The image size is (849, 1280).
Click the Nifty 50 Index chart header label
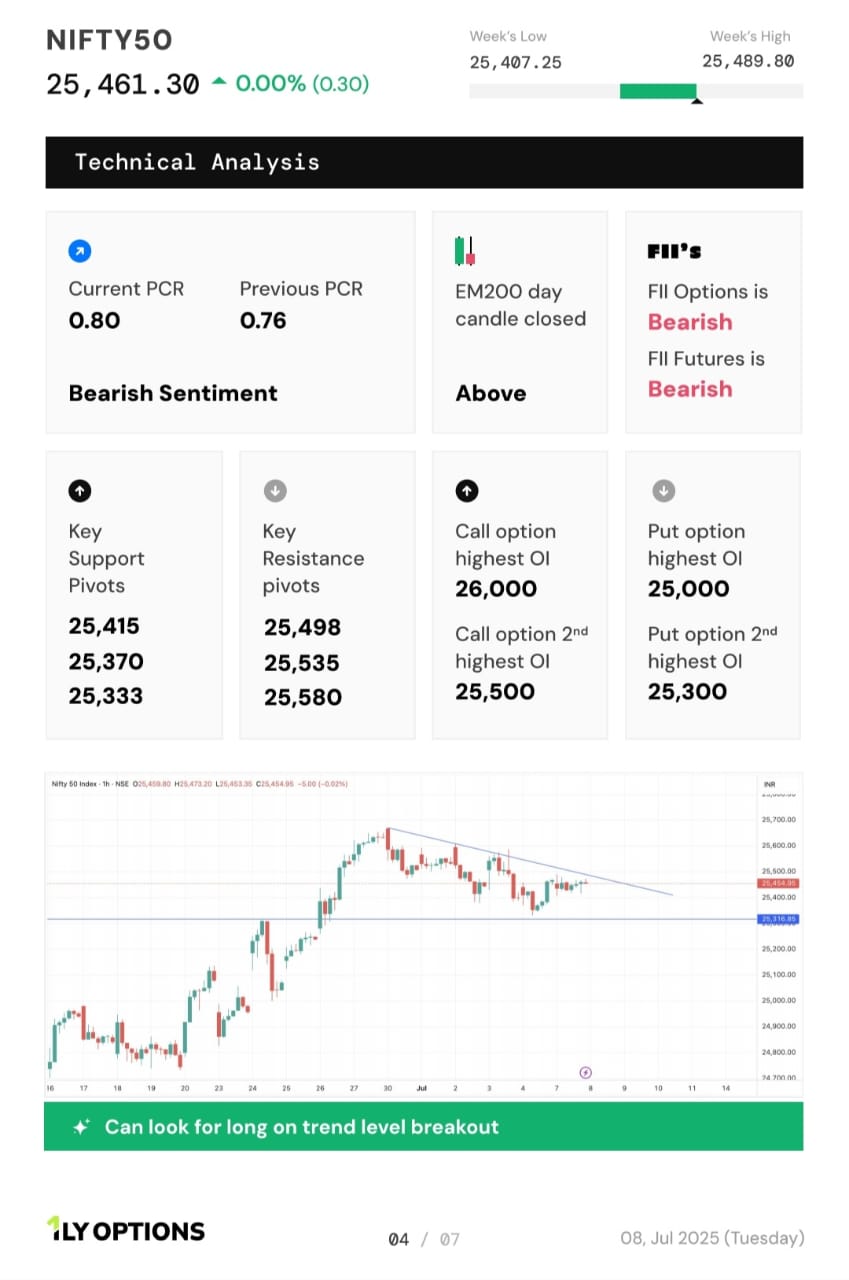point(90,784)
